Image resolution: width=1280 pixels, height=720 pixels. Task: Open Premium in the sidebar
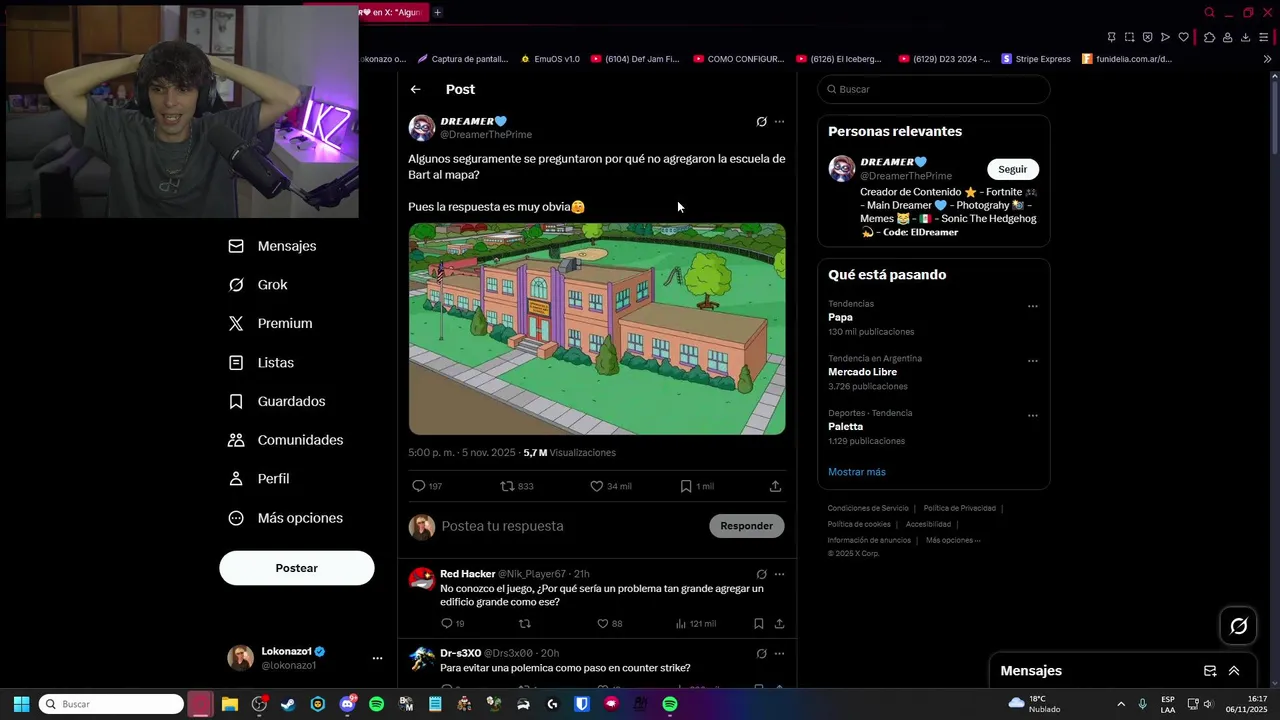pos(271,324)
